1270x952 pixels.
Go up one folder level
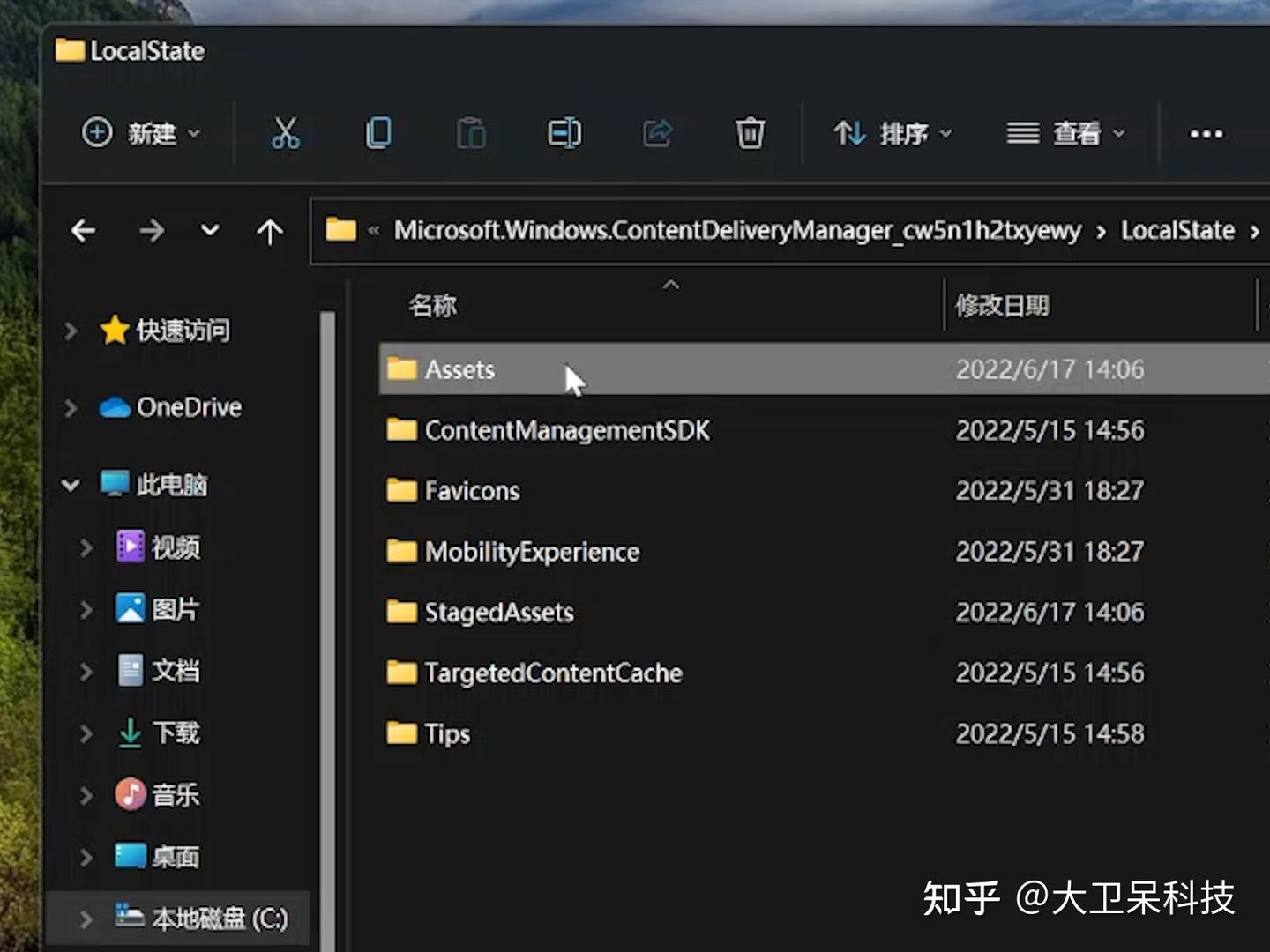tap(270, 231)
